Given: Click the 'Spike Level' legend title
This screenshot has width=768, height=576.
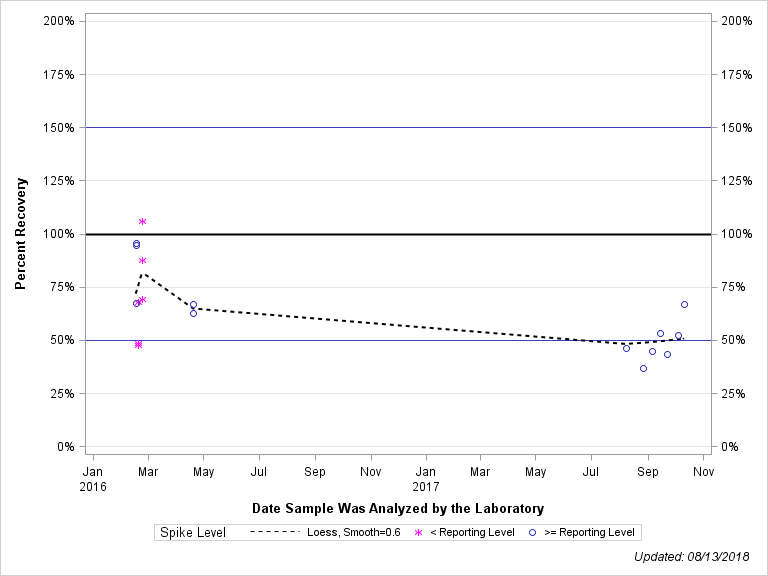Looking at the screenshot, I should (x=193, y=532).
